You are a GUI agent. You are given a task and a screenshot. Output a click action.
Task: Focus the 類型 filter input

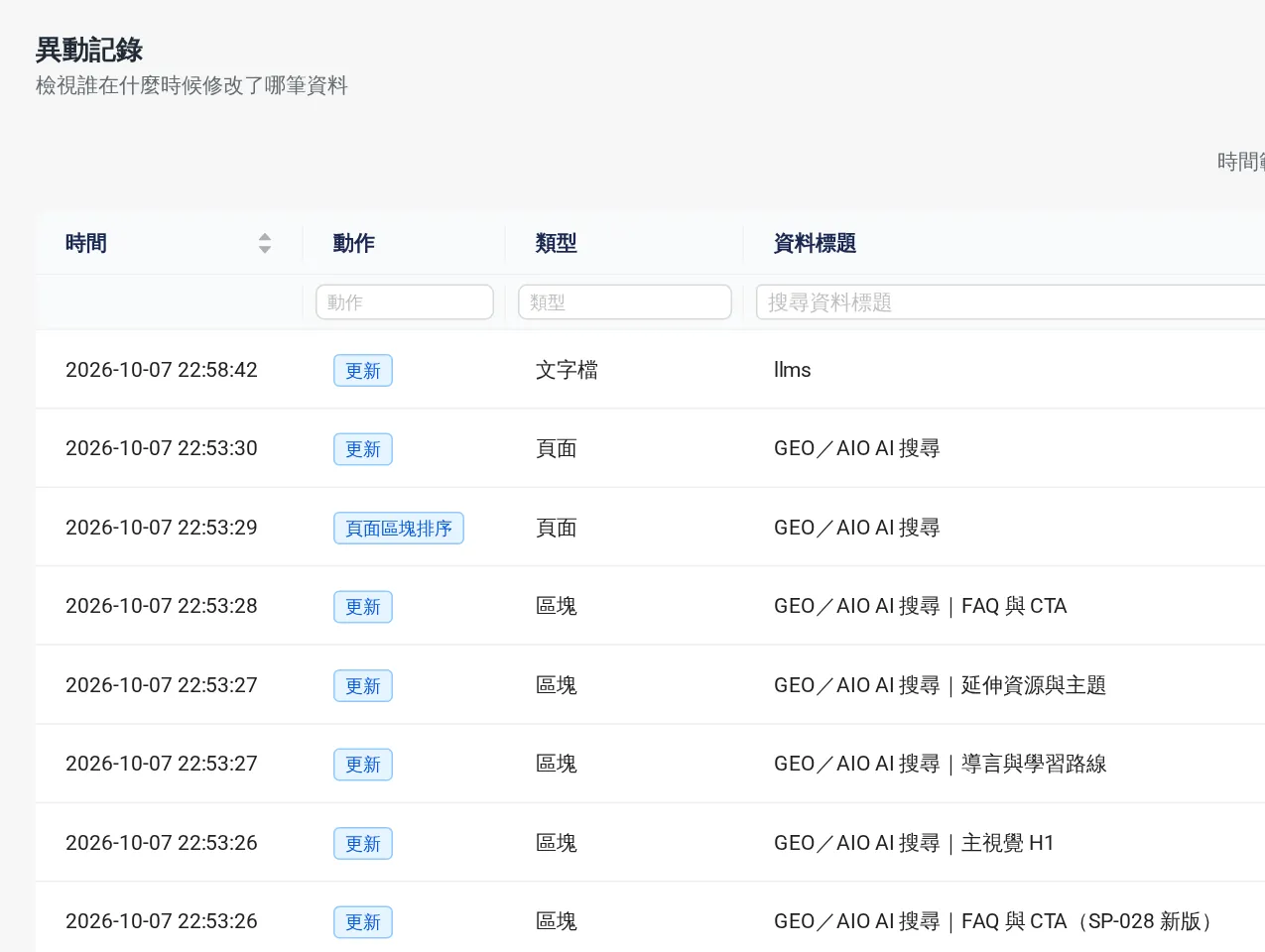click(x=625, y=302)
